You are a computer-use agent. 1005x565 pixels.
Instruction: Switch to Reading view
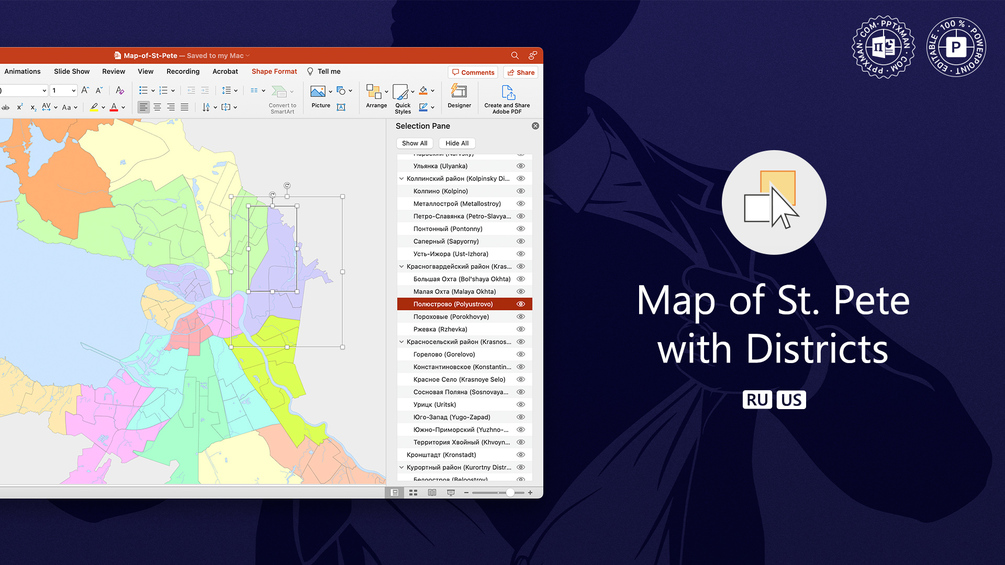point(432,493)
